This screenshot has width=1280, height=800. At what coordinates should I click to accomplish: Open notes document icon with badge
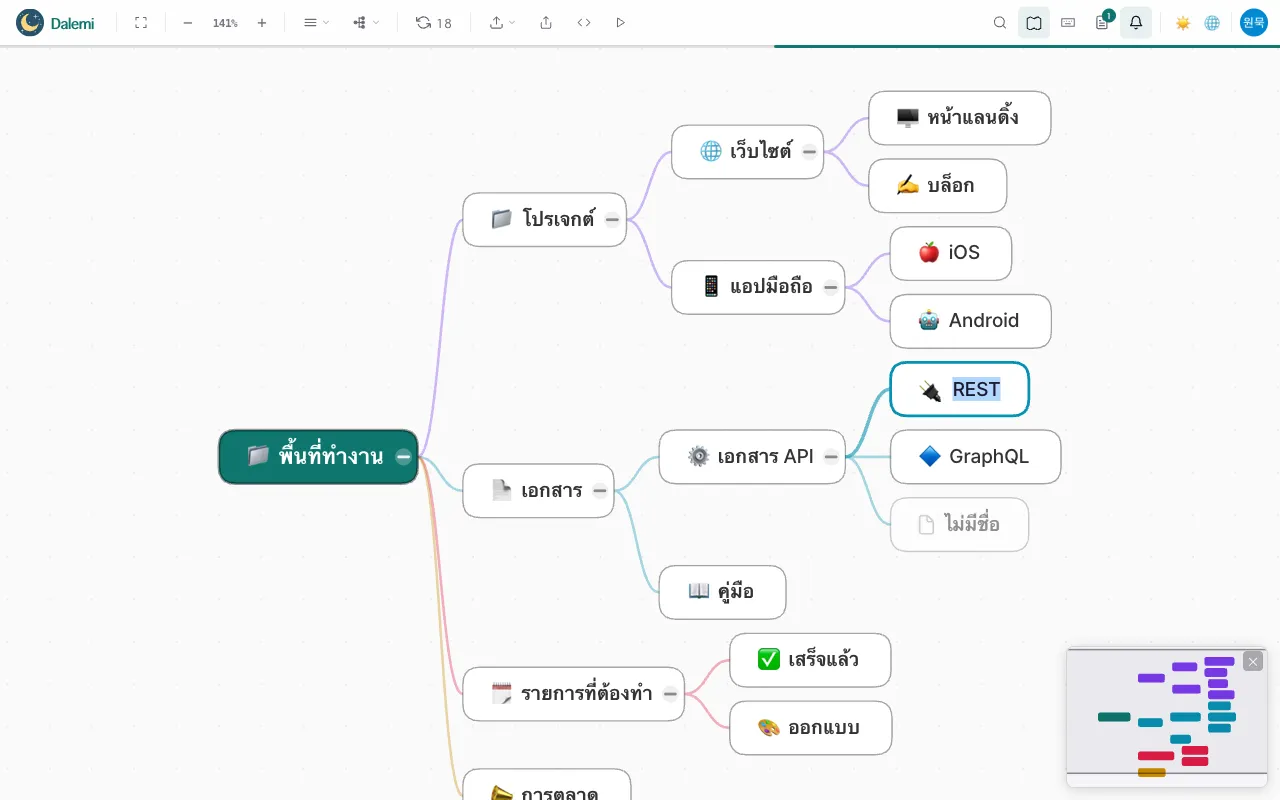1103,21
